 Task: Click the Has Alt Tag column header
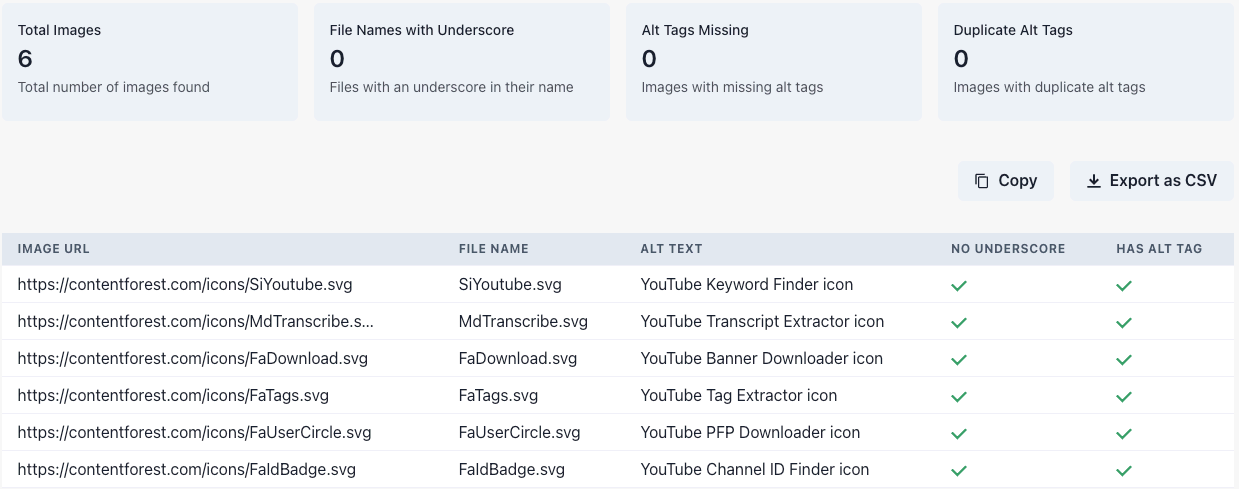[x=1159, y=249]
